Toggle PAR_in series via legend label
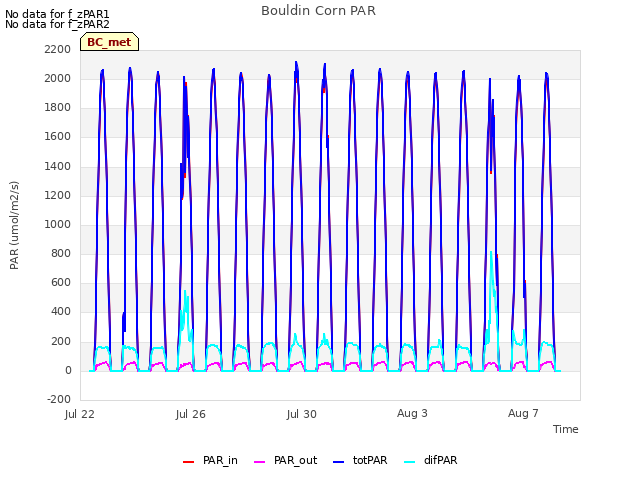 click(220, 460)
